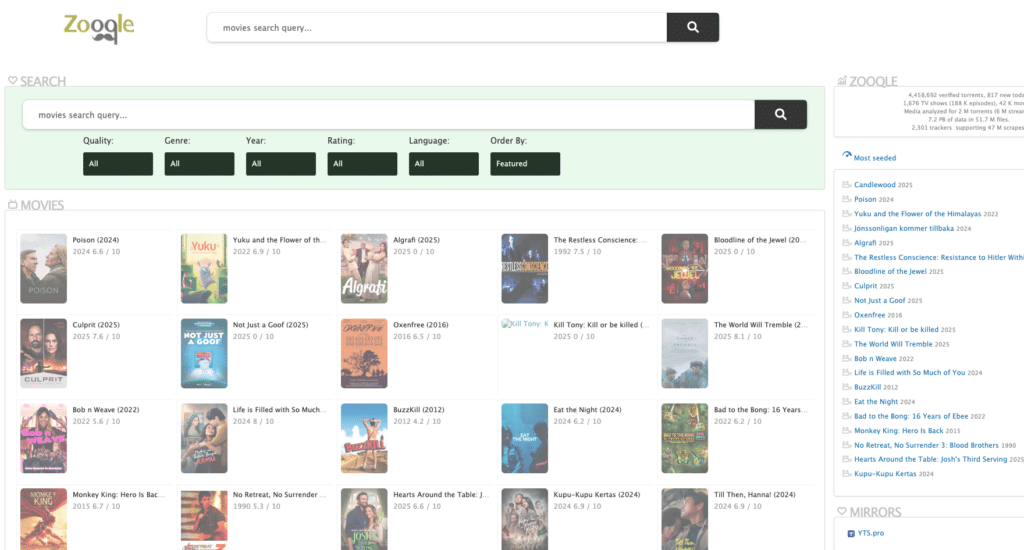Open Kupu-Kupu Kertas sidebar link
This screenshot has width=1024, height=550.
(885, 474)
